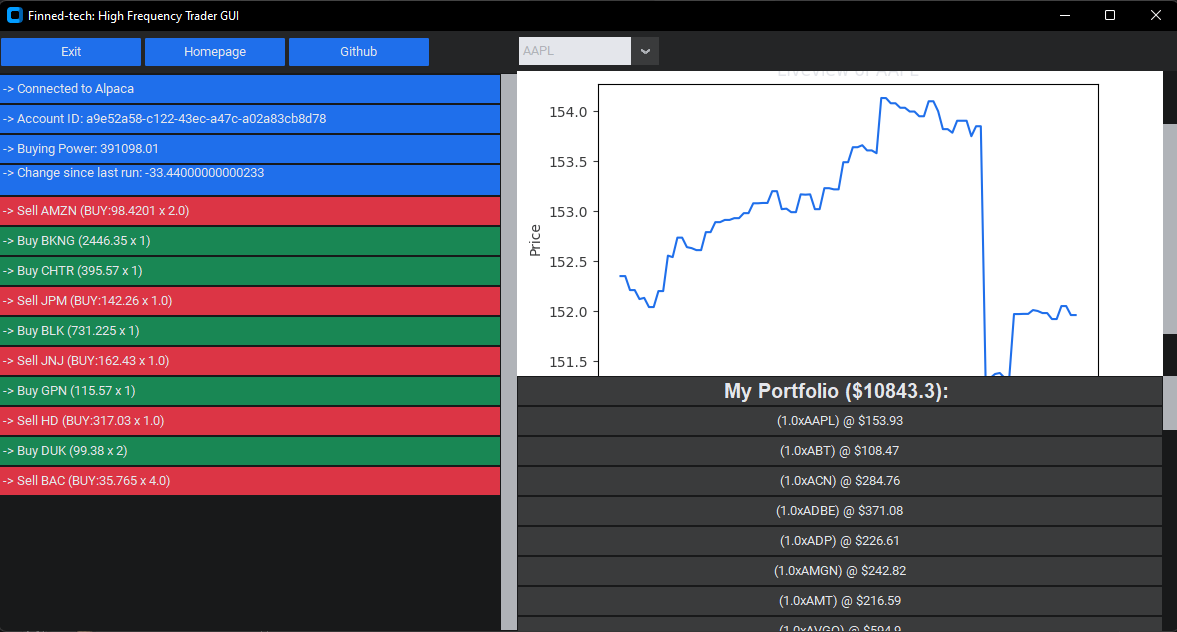
Task: Click the Exit button
Action: click(x=71, y=52)
